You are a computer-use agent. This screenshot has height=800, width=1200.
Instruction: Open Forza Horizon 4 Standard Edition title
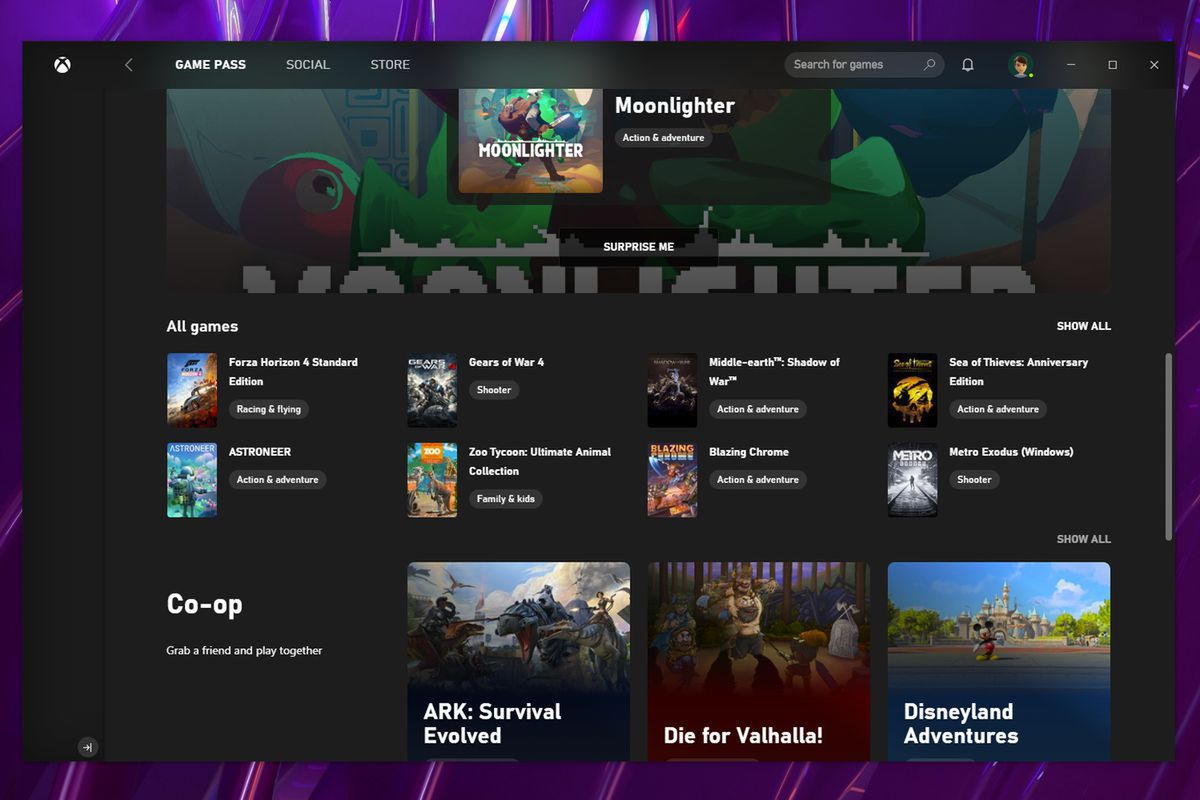(x=293, y=372)
